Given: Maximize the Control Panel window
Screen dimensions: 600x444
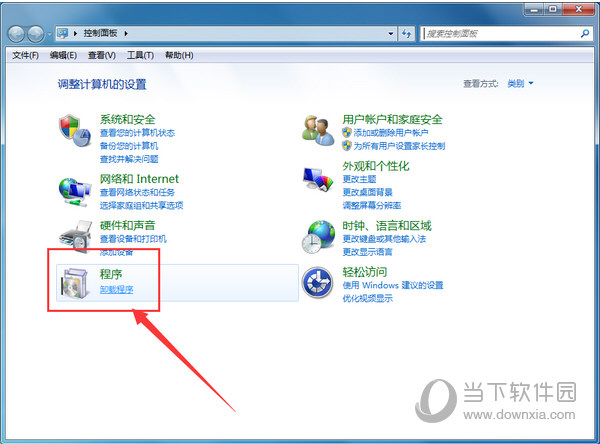Looking at the screenshot, I should (x=553, y=9).
